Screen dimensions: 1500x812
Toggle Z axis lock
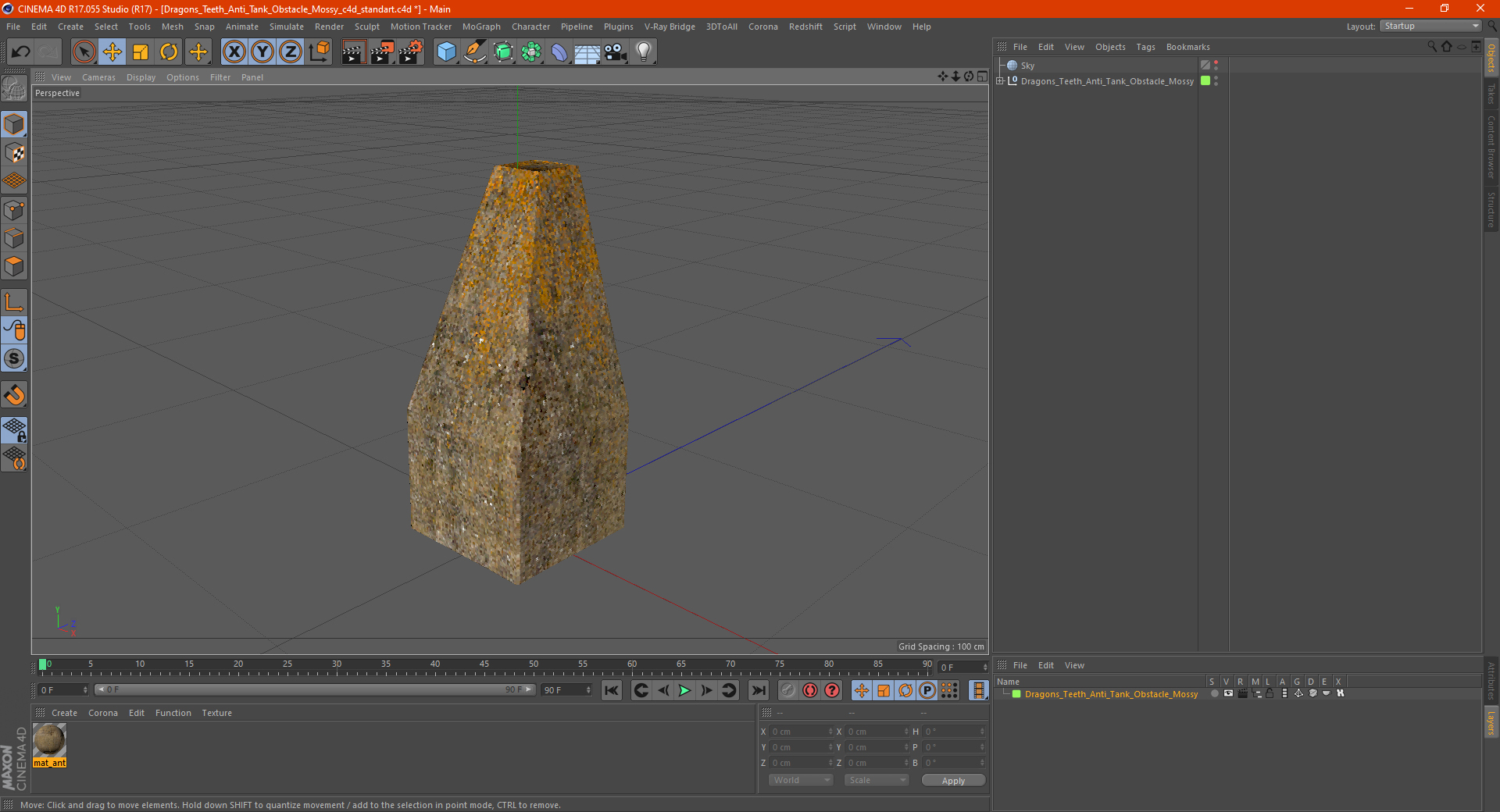click(291, 52)
